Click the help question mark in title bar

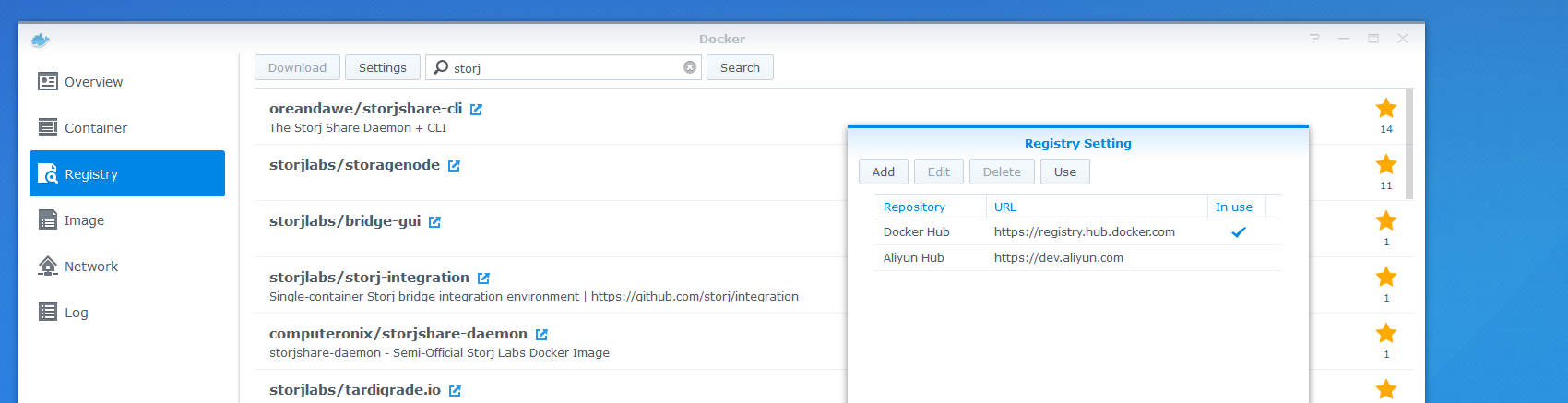click(1314, 39)
